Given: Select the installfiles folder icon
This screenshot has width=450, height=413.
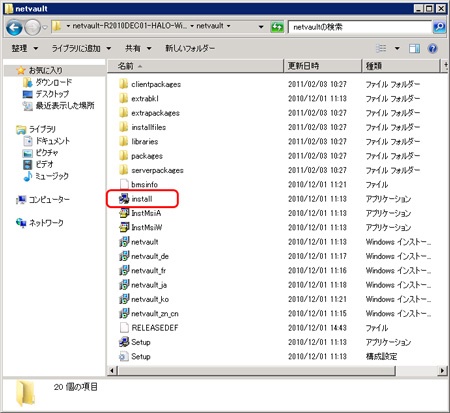Looking at the screenshot, I should click(124, 127).
